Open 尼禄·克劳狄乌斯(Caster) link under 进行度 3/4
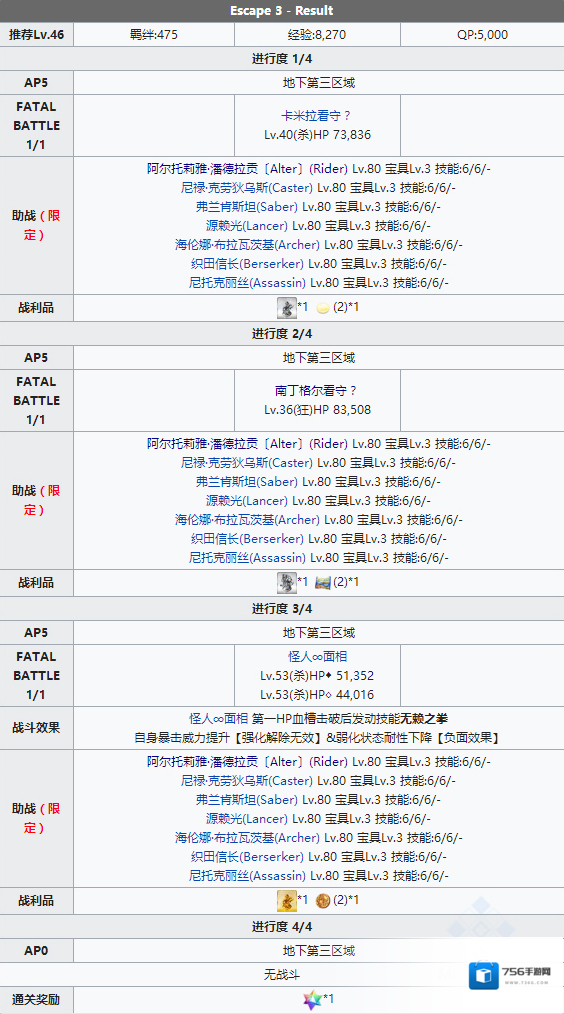The width and height of the screenshot is (564, 1014). (x=247, y=781)
